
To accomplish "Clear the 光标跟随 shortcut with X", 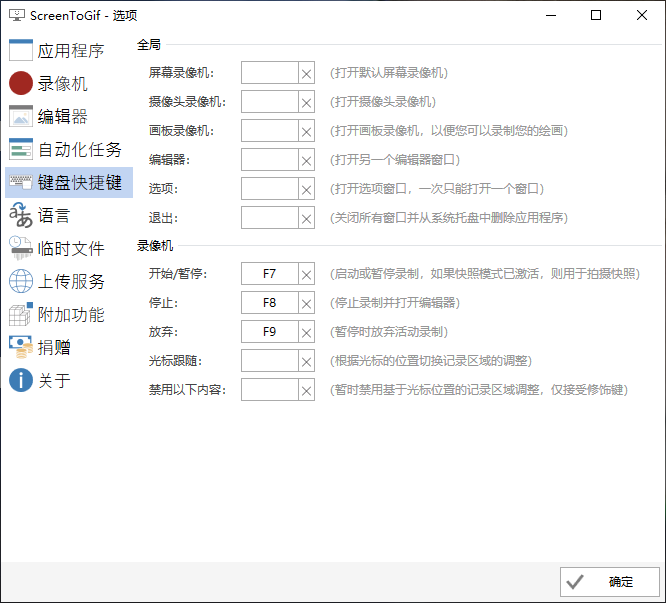I will [x=306, y=361].
